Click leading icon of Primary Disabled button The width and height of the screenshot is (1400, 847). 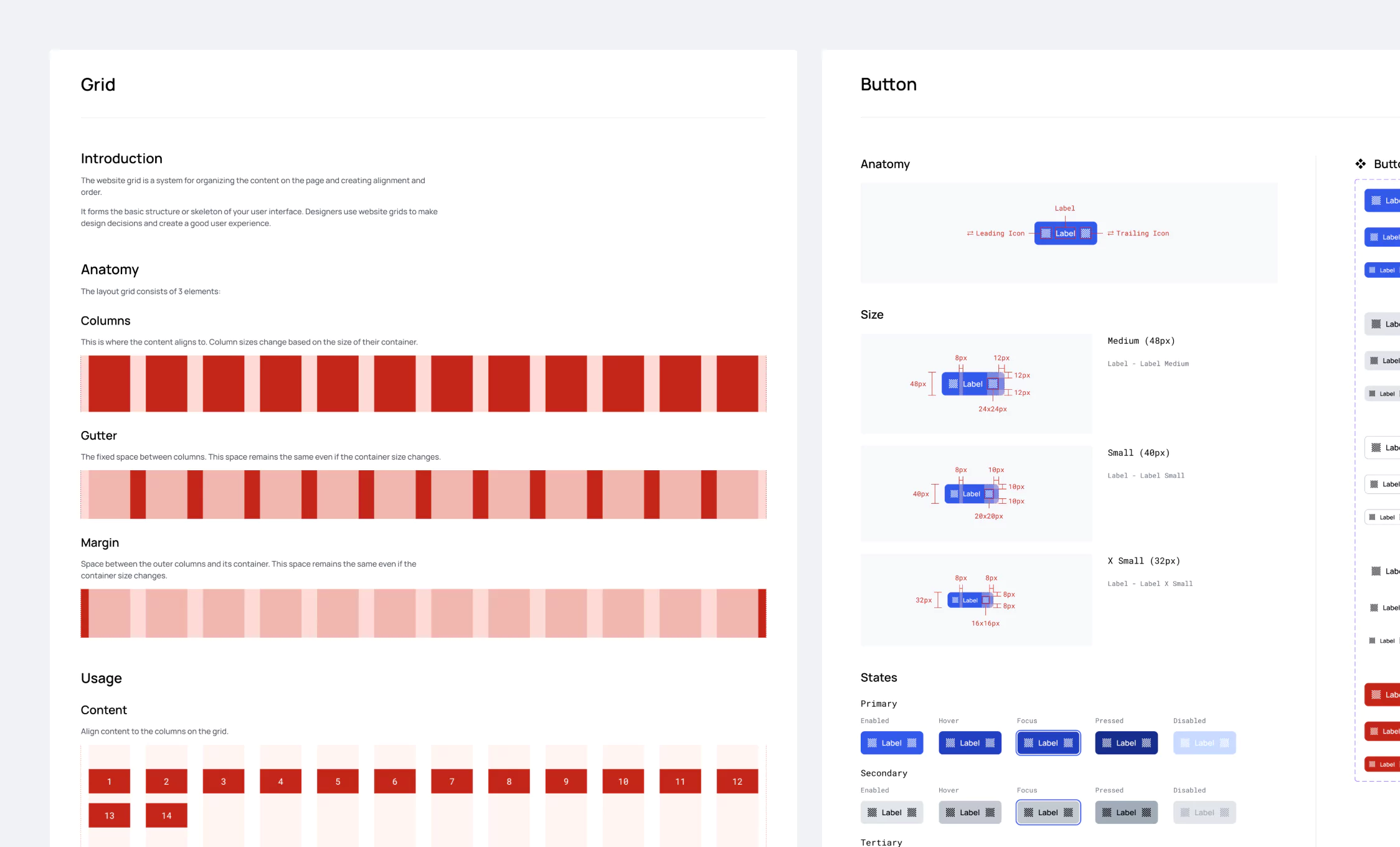tap(1185, 743)
